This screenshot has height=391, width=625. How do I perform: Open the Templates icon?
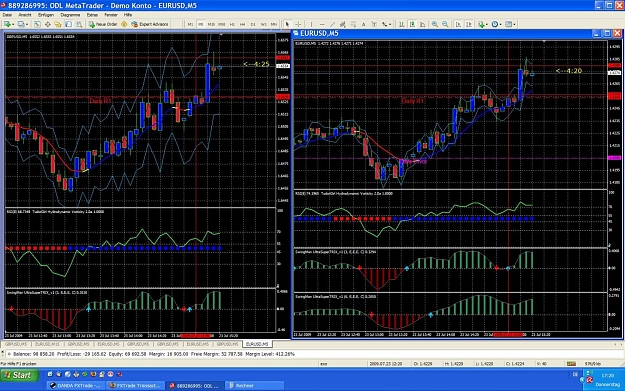click(509, 24)
